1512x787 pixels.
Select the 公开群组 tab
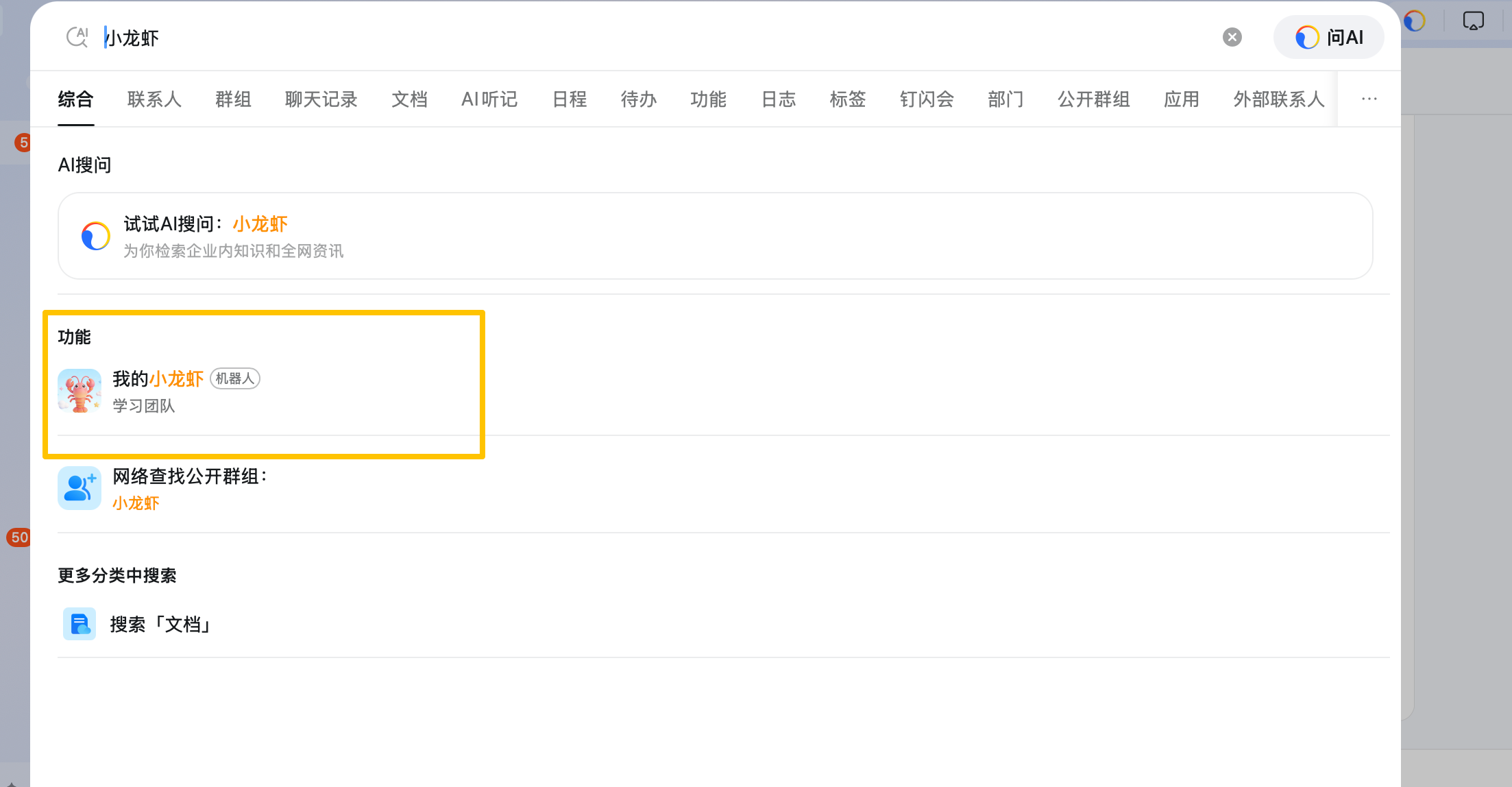[x=1093, y=99]
